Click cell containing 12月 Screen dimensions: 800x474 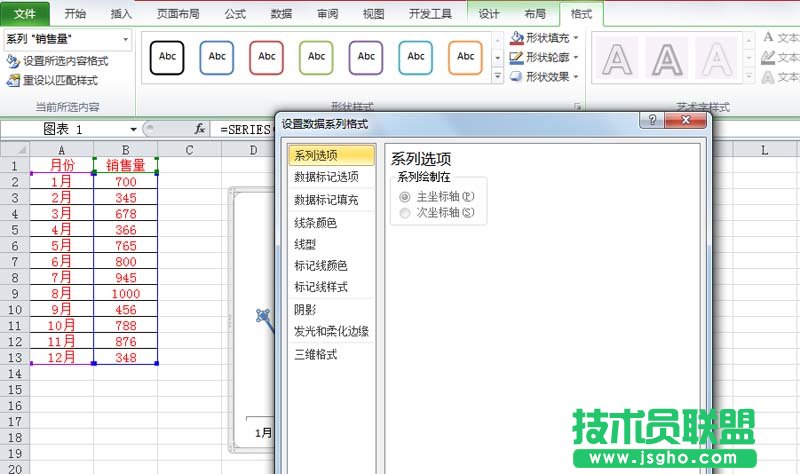(62, 357)
